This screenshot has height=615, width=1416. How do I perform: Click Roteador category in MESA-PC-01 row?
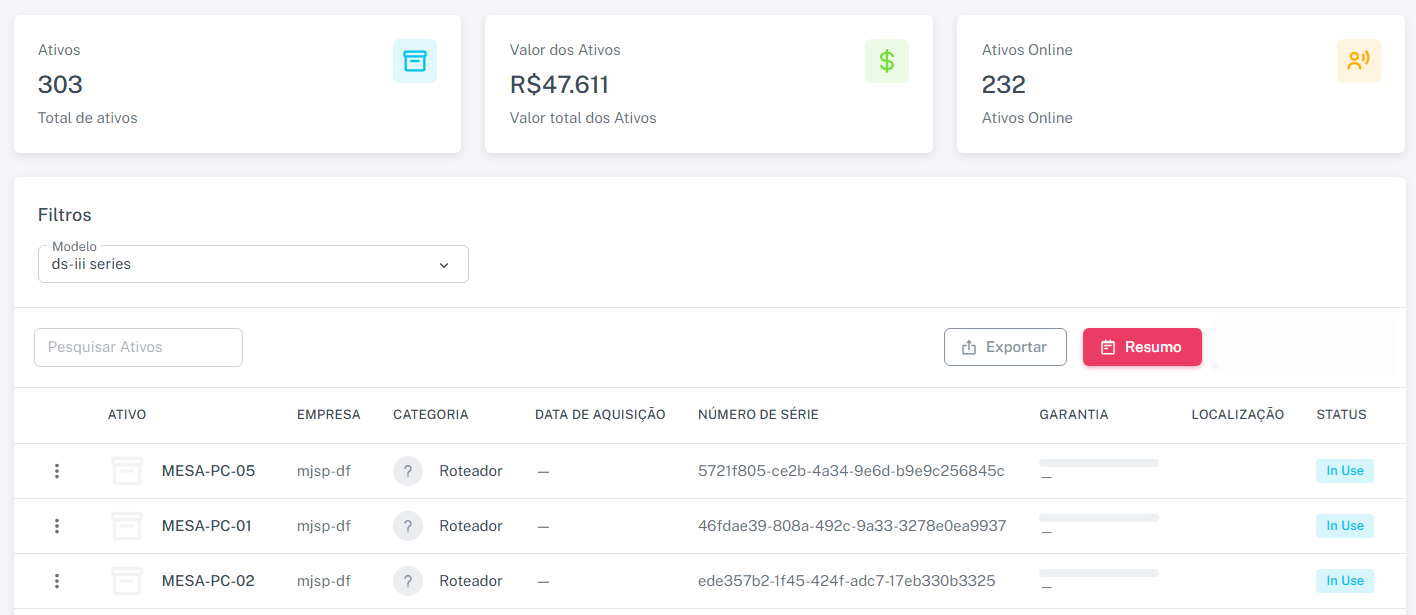471,526
